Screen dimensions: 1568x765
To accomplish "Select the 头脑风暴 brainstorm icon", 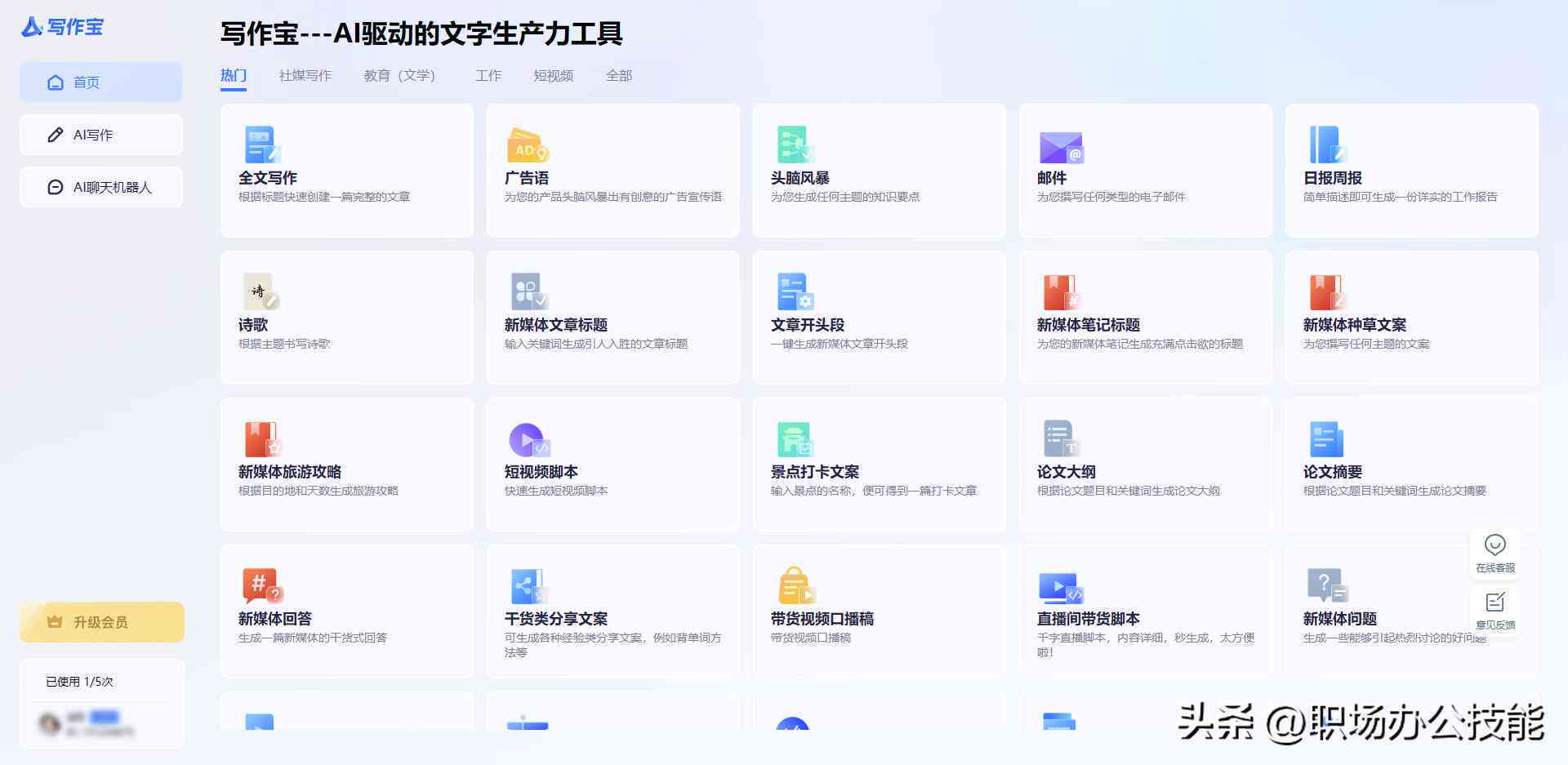I will click(x=795, y=145).
